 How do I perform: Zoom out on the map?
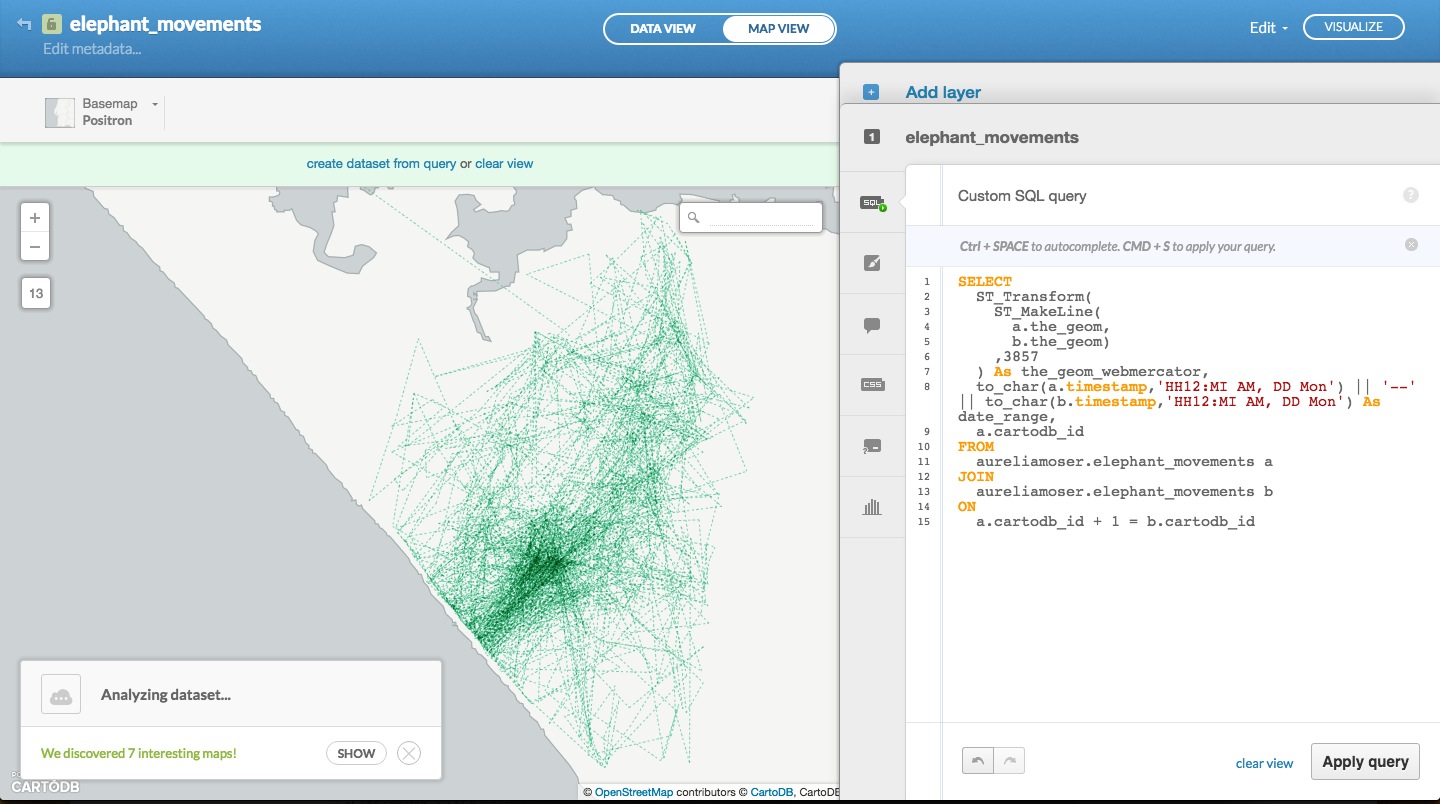[35, 246]
